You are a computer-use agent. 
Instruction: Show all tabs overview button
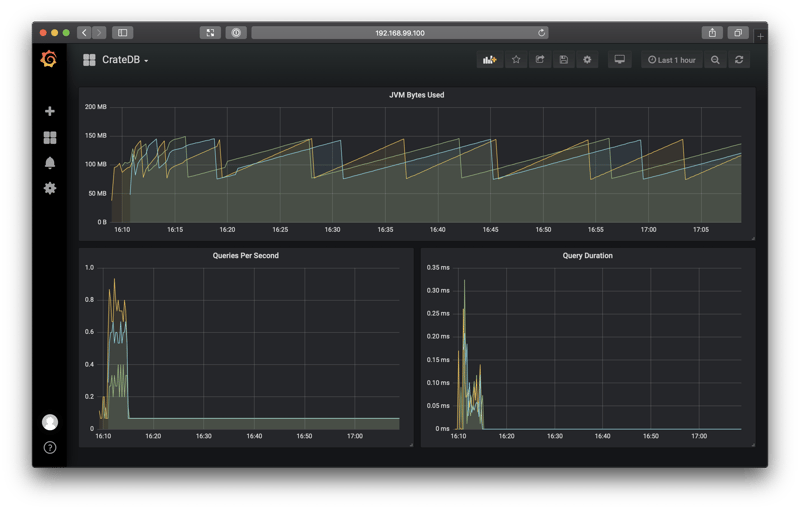click(738, 33)
